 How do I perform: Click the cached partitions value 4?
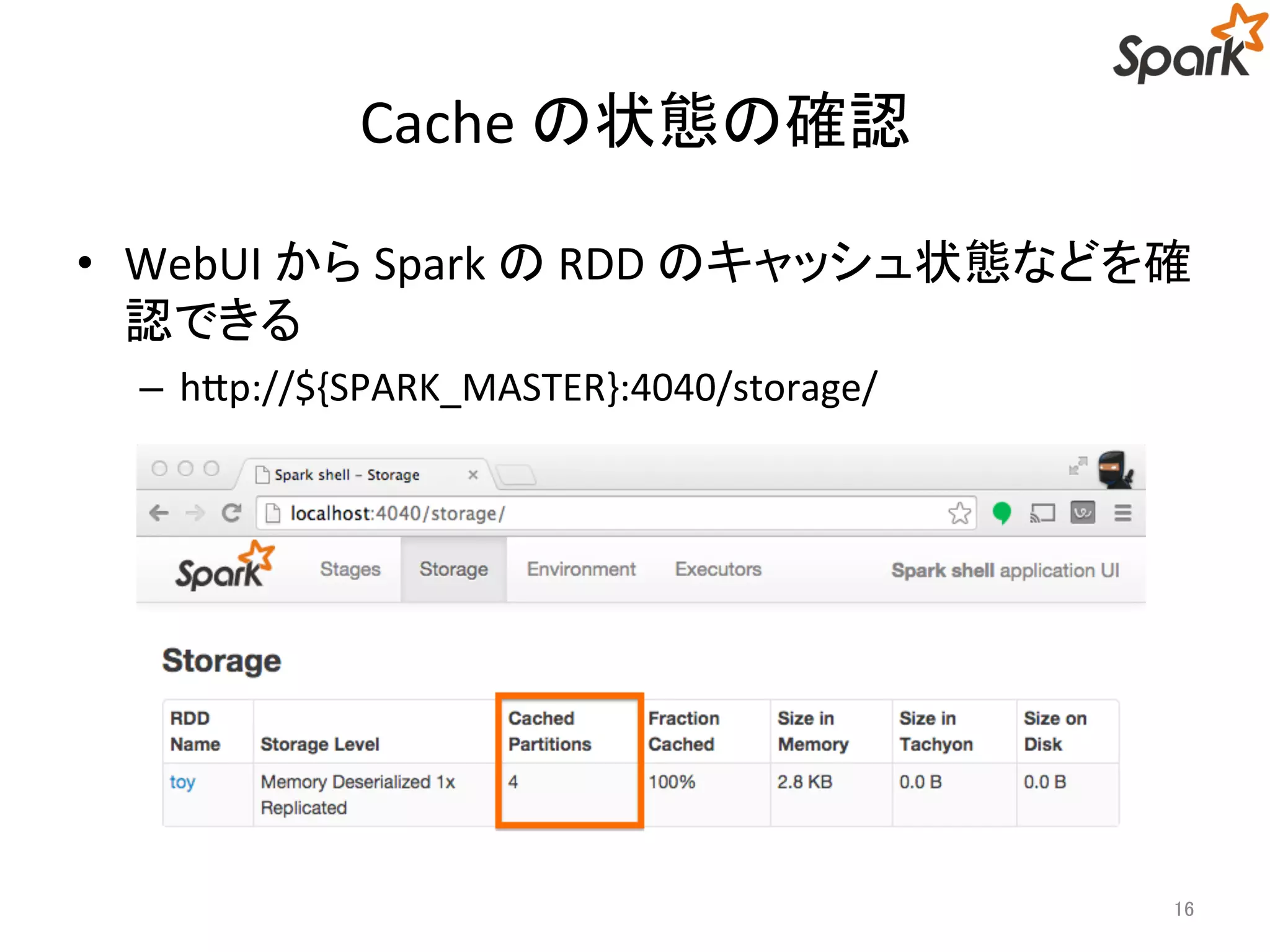(x=513, y=782)
